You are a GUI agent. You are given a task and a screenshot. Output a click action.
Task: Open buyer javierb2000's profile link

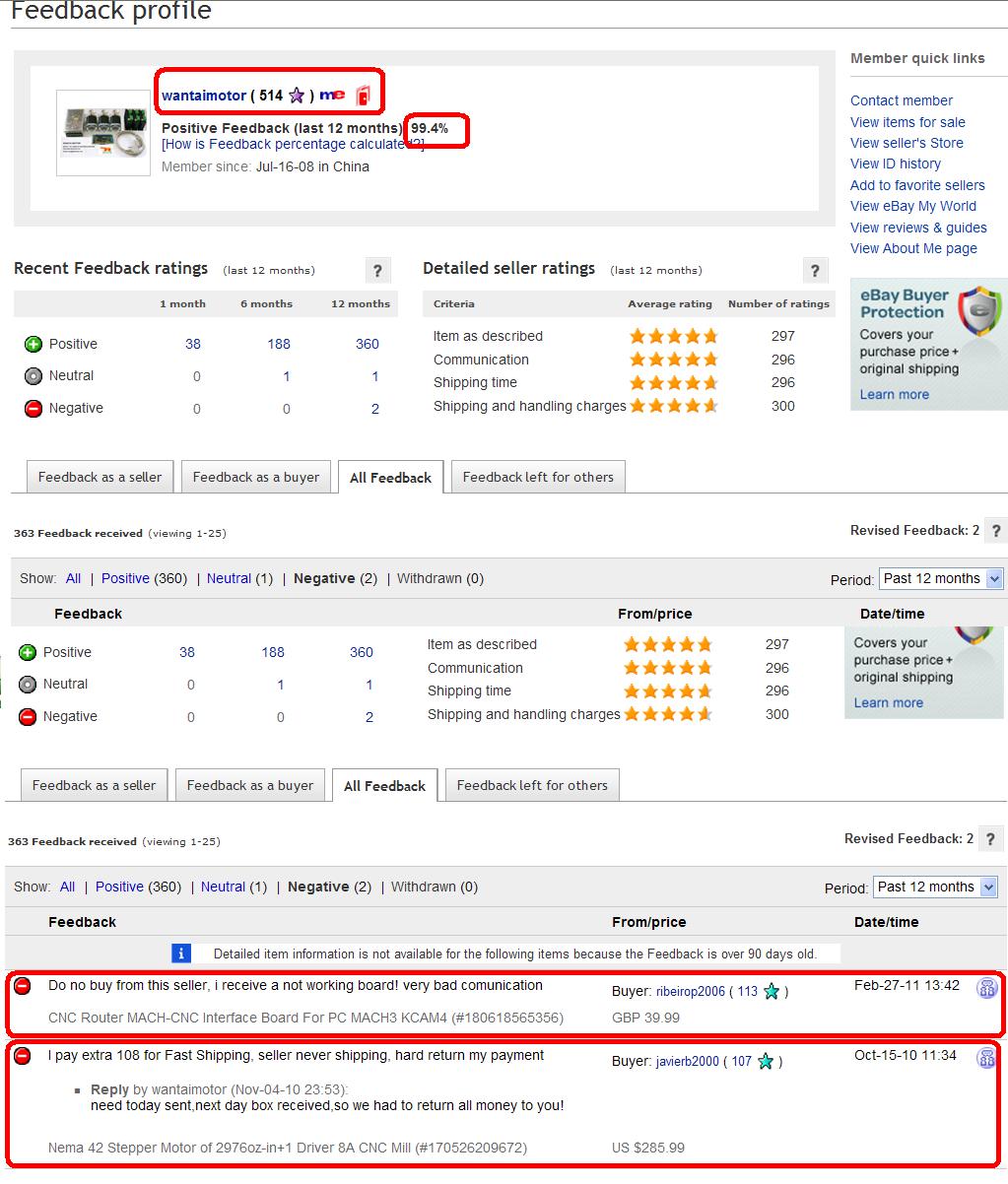pos(688,1062)
